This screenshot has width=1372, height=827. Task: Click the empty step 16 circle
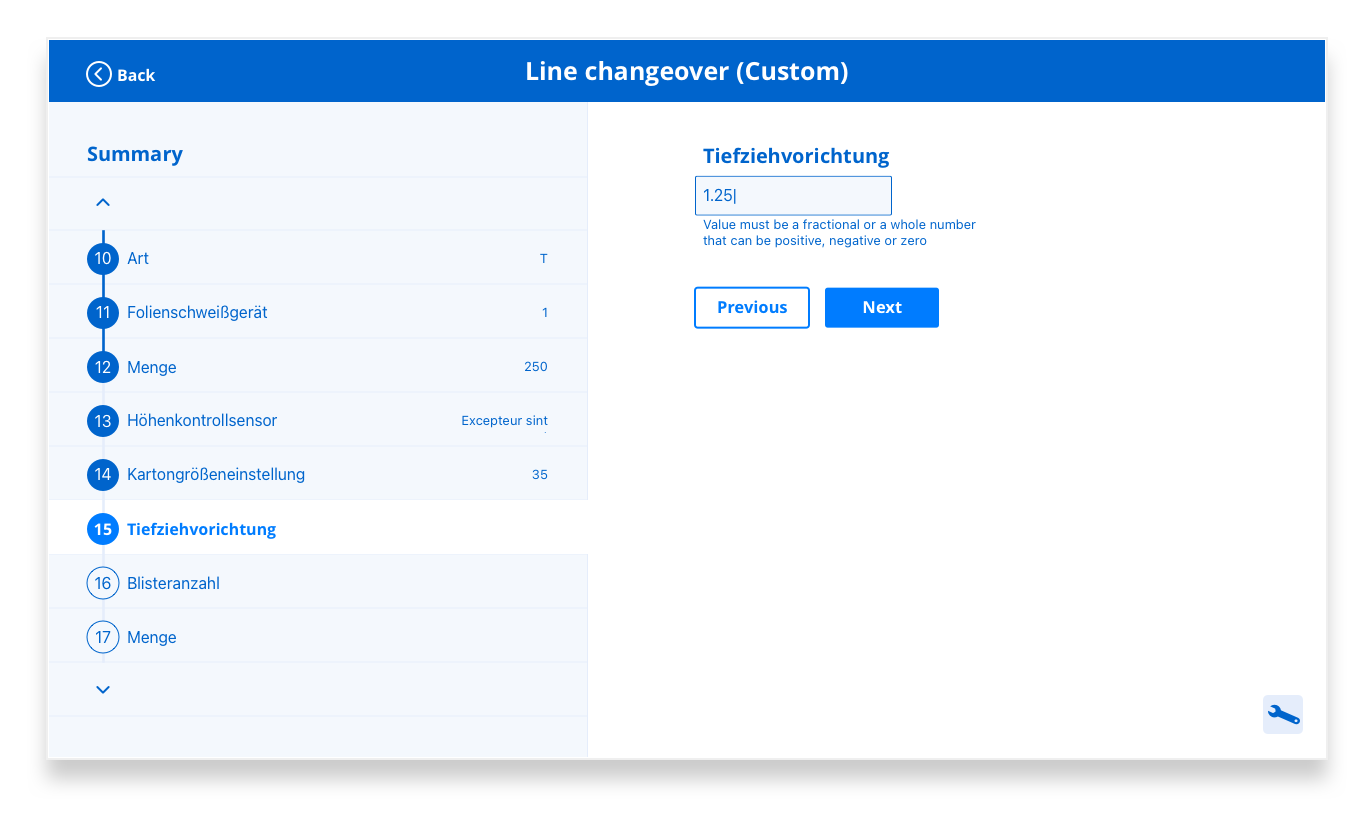[103, 583]
